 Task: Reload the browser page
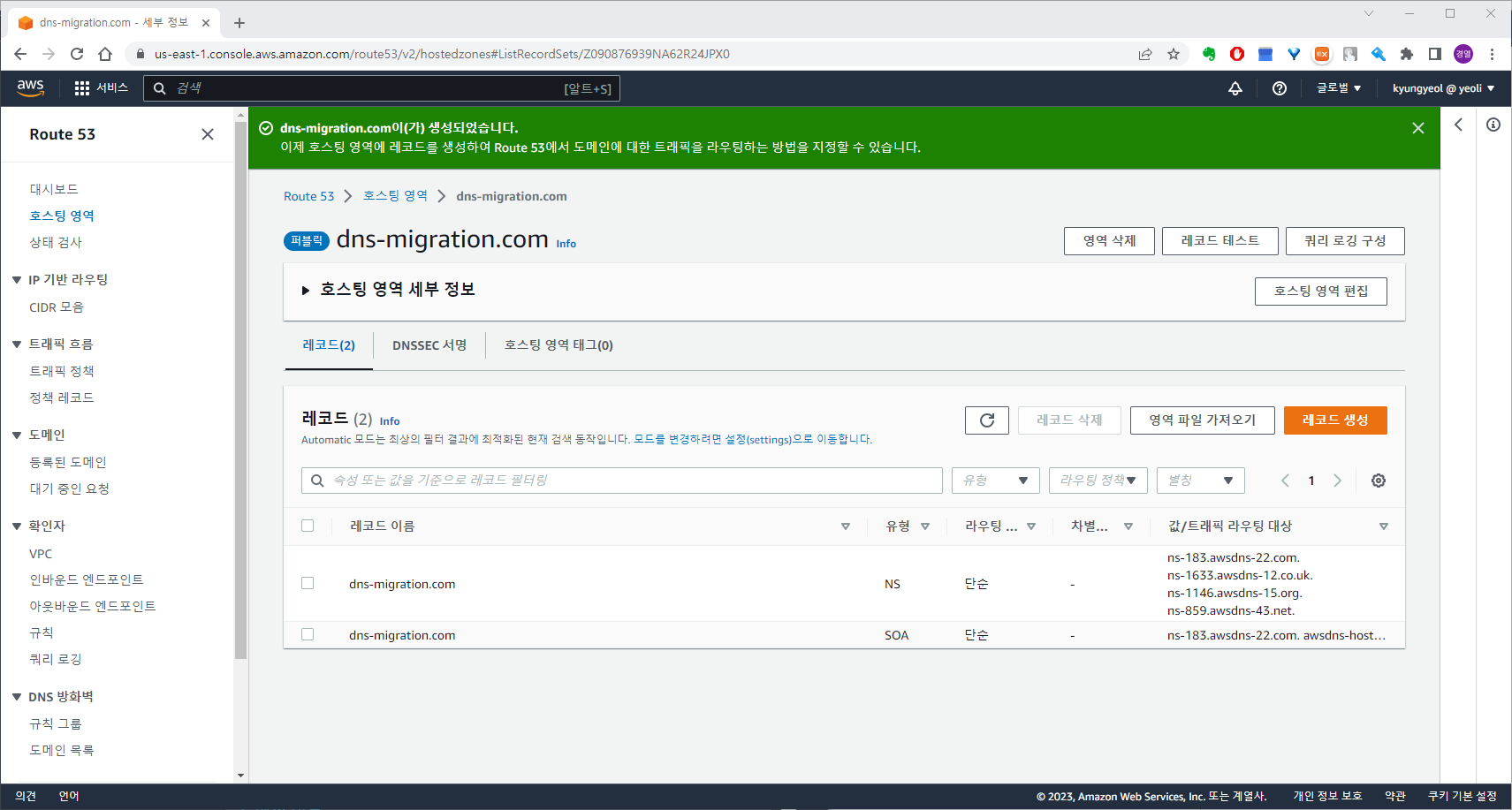(x=77, y=54)
